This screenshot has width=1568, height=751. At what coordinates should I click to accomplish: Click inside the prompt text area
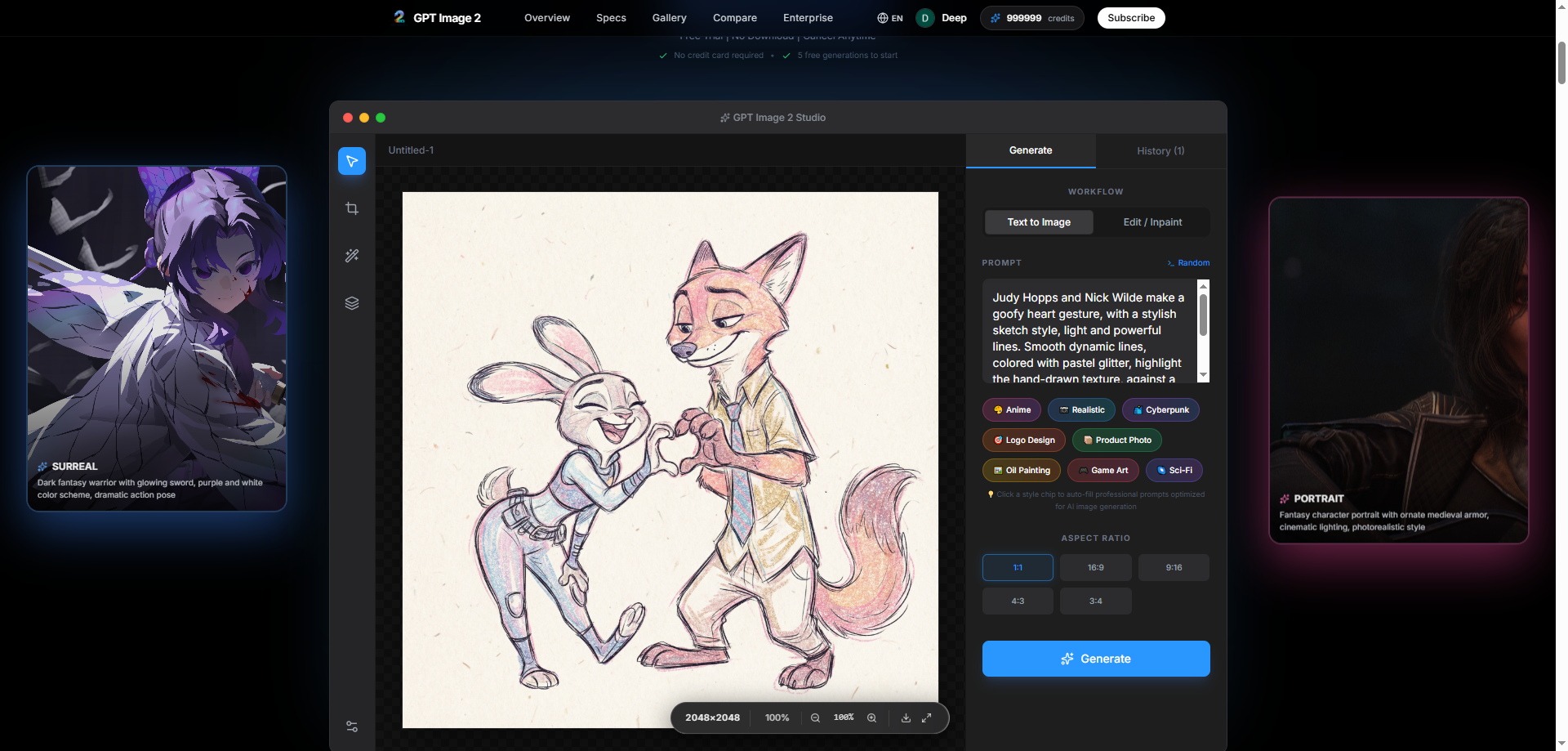click(x=1086, y=335)
